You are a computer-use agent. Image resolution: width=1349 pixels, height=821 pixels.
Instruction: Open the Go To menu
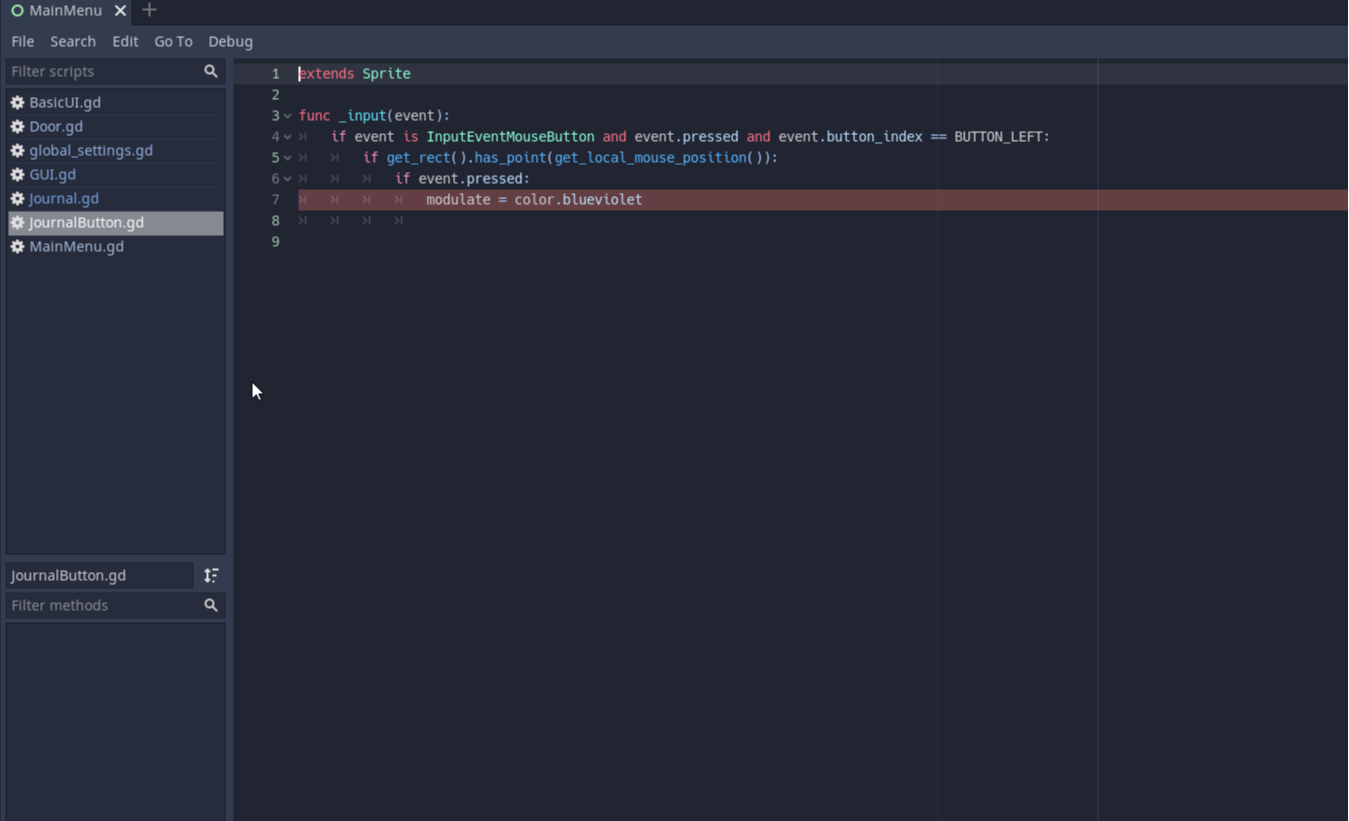(173, 42)
